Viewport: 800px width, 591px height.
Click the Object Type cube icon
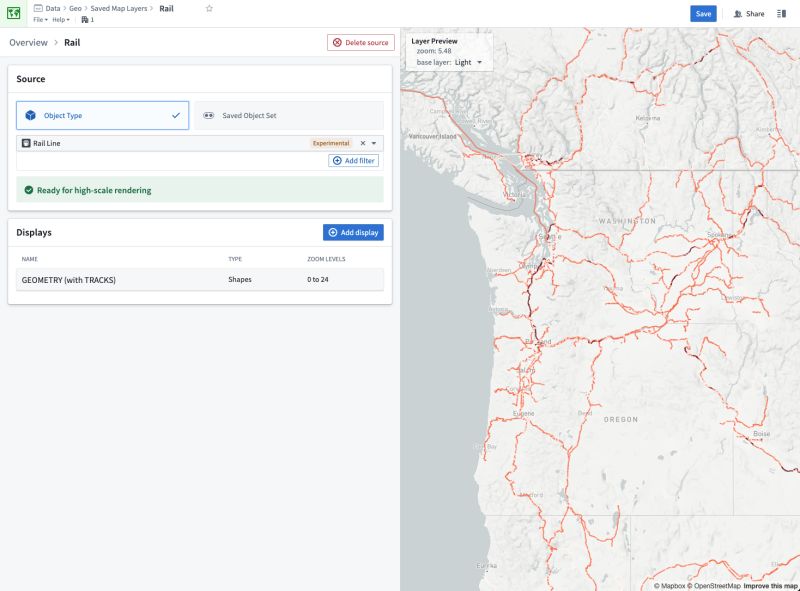pyautogui.click(x=31, y=115)
